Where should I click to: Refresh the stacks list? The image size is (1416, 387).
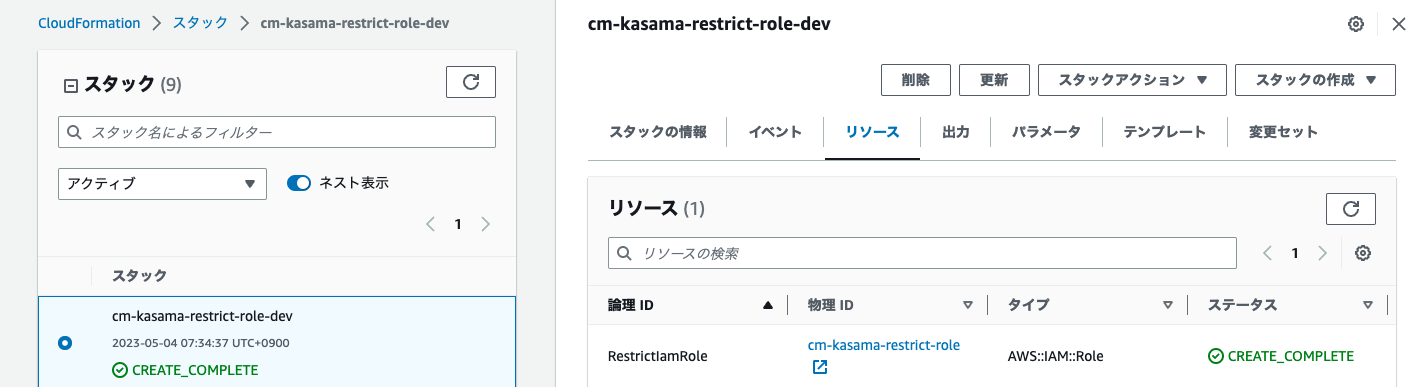(471, 83)
